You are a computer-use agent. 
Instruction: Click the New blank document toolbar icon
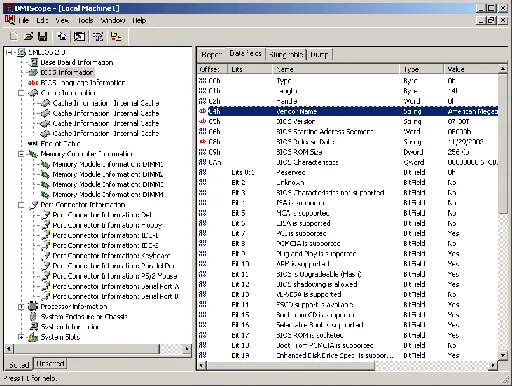tap(14, 36)
